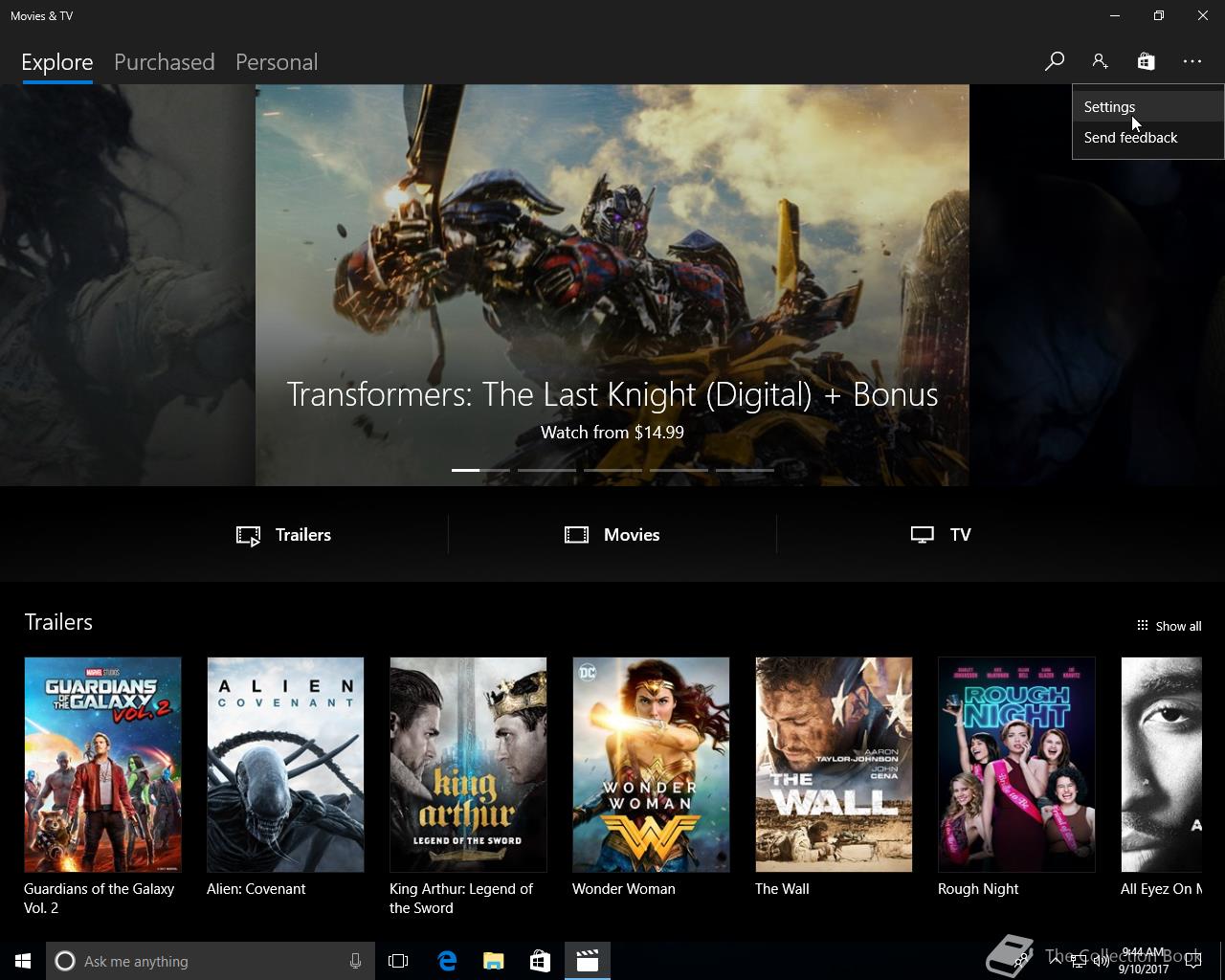Click the Trailers section heading
This screenshot has width=1225, height=980.
pyautogui.click(x=58, y=622)
